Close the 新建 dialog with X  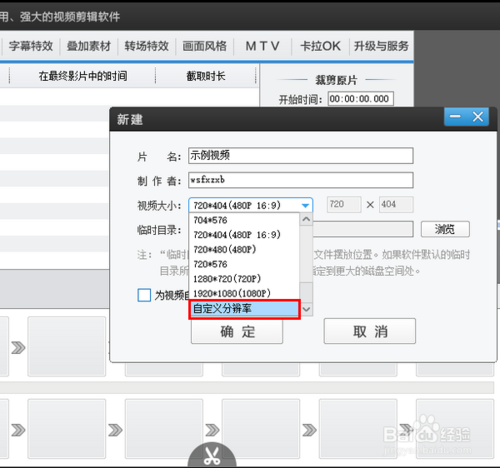point(478,117)
